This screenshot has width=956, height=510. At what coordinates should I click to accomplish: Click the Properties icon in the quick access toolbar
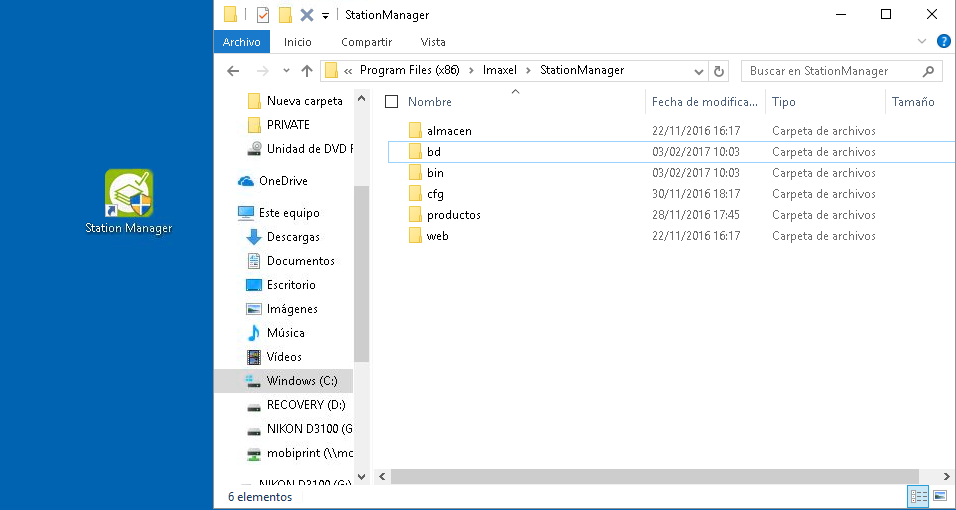263,15
